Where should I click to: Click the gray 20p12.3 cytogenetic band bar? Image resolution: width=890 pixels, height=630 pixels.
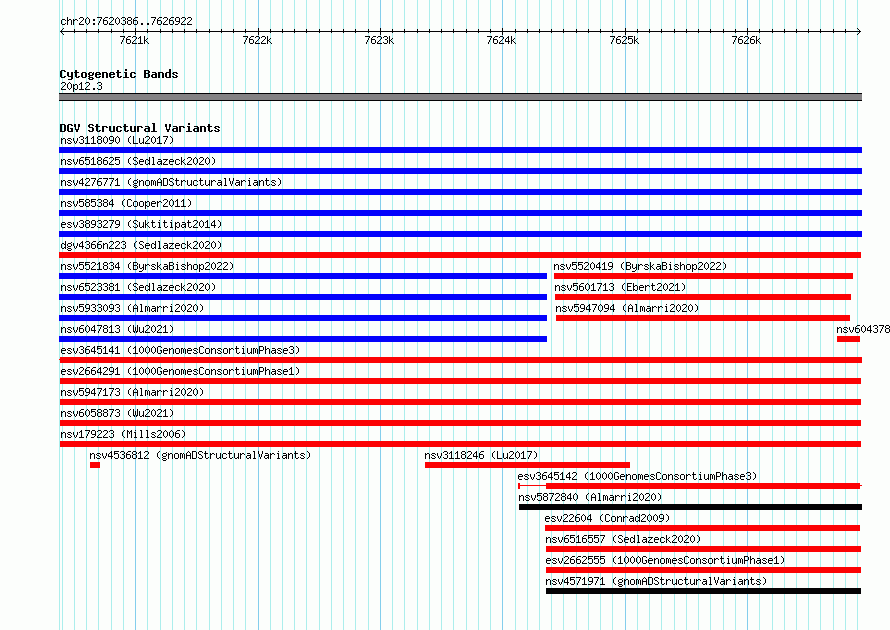tap(460, 97)
